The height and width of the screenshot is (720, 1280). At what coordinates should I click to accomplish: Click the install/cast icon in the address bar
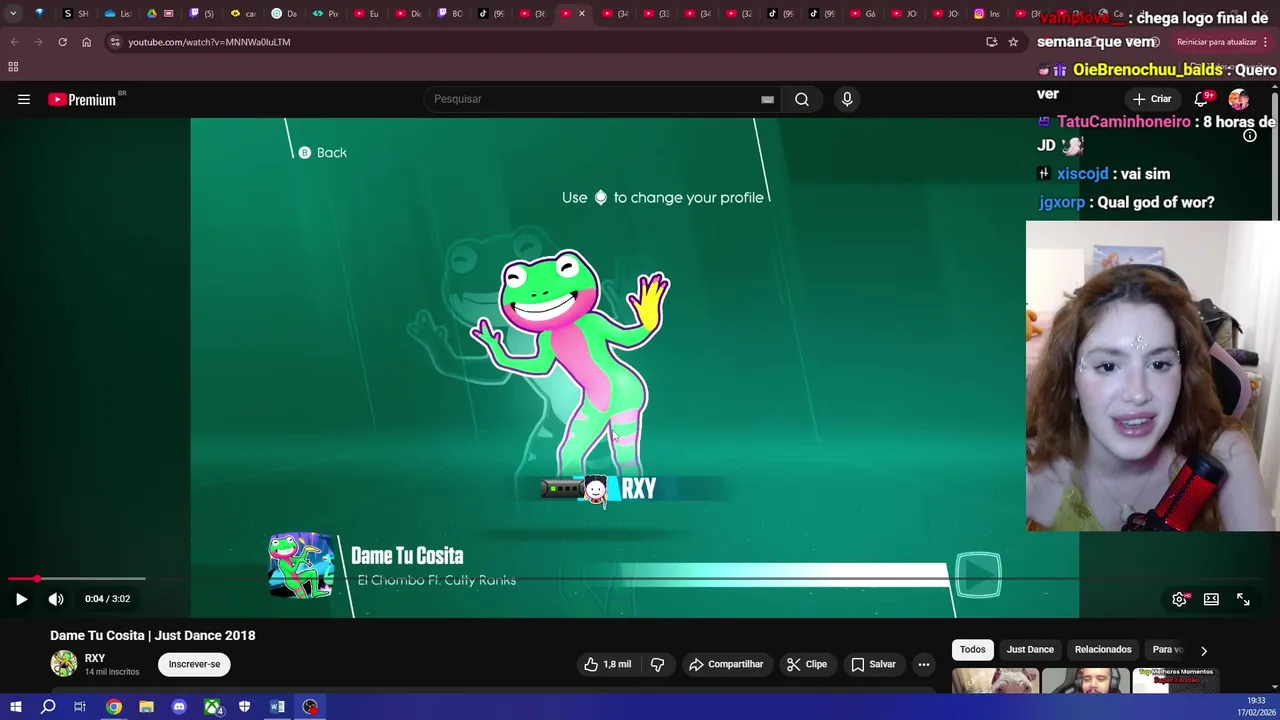tap(991, 42)
